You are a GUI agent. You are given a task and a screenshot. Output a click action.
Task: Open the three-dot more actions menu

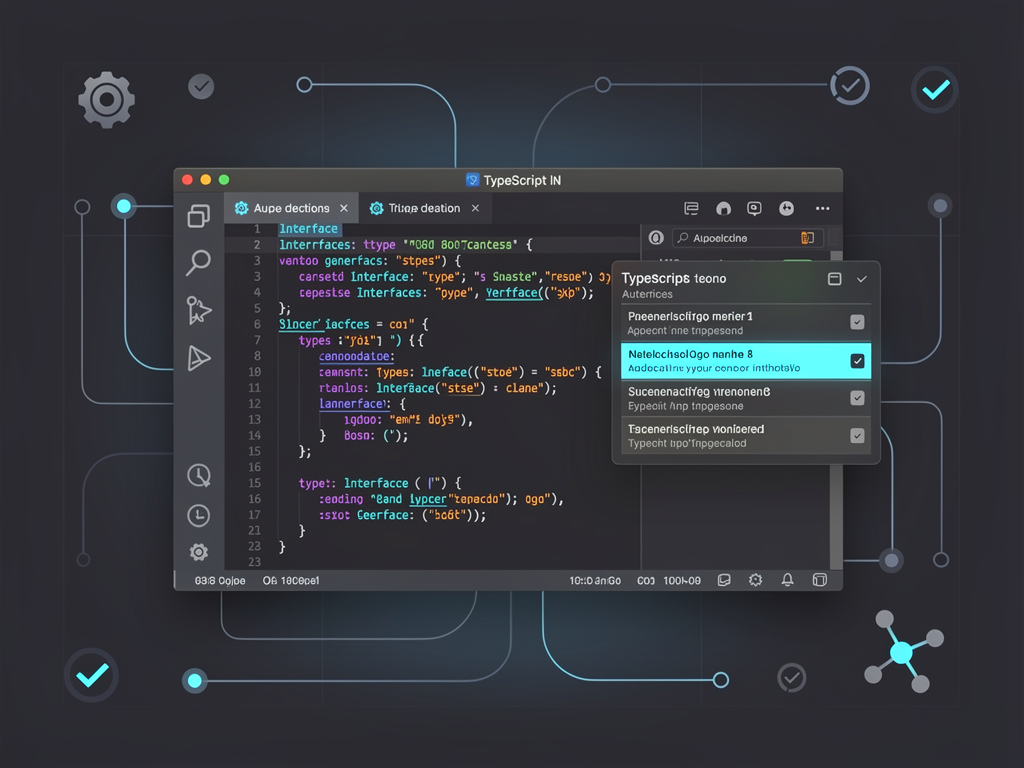click(822, 208)
